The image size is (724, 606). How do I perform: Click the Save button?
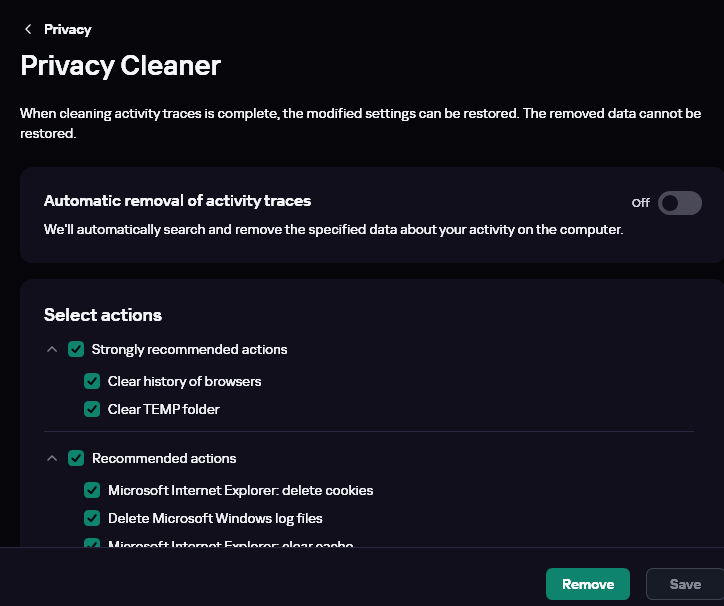click(685, 584)
